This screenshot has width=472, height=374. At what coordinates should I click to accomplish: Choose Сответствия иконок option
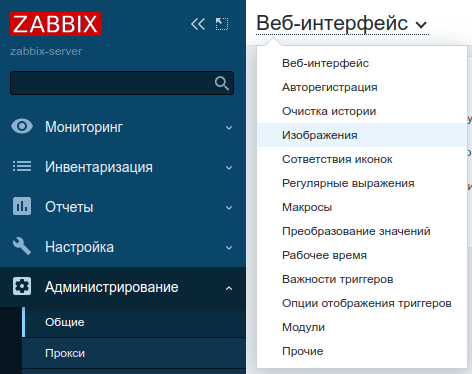tap(362, 159)
